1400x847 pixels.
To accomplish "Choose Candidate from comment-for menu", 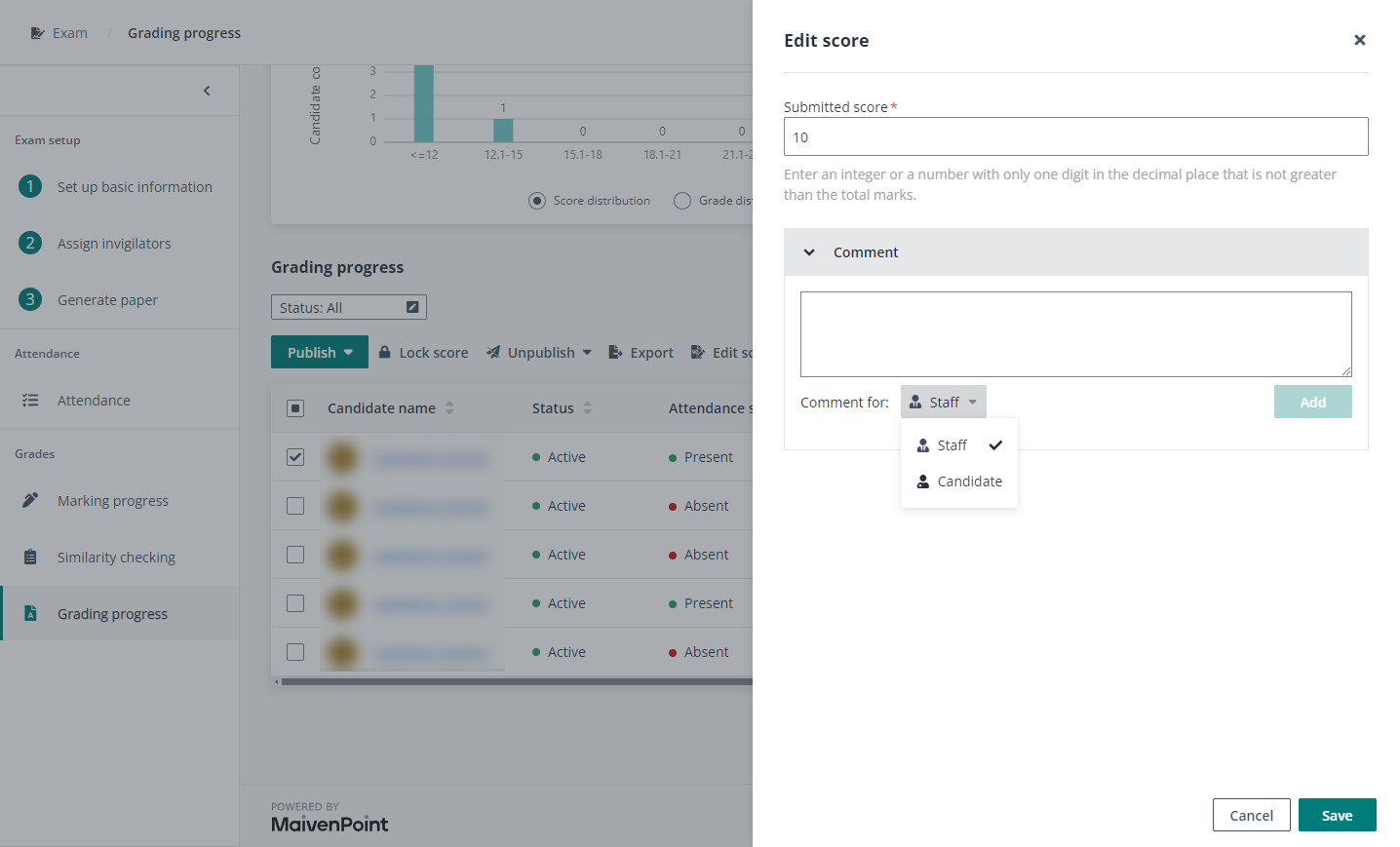I will (x=959, y=481).
